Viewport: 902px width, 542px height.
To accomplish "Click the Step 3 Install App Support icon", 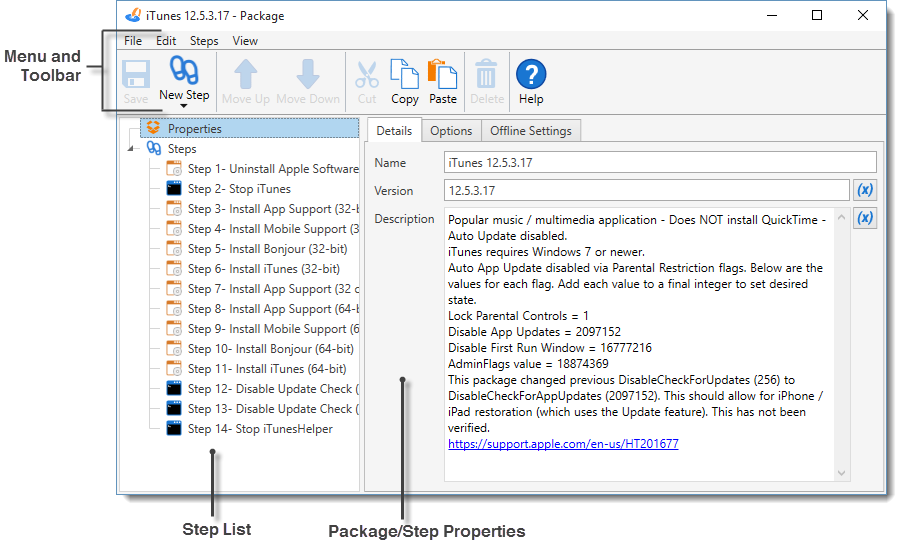I will (x=174, y=209).
